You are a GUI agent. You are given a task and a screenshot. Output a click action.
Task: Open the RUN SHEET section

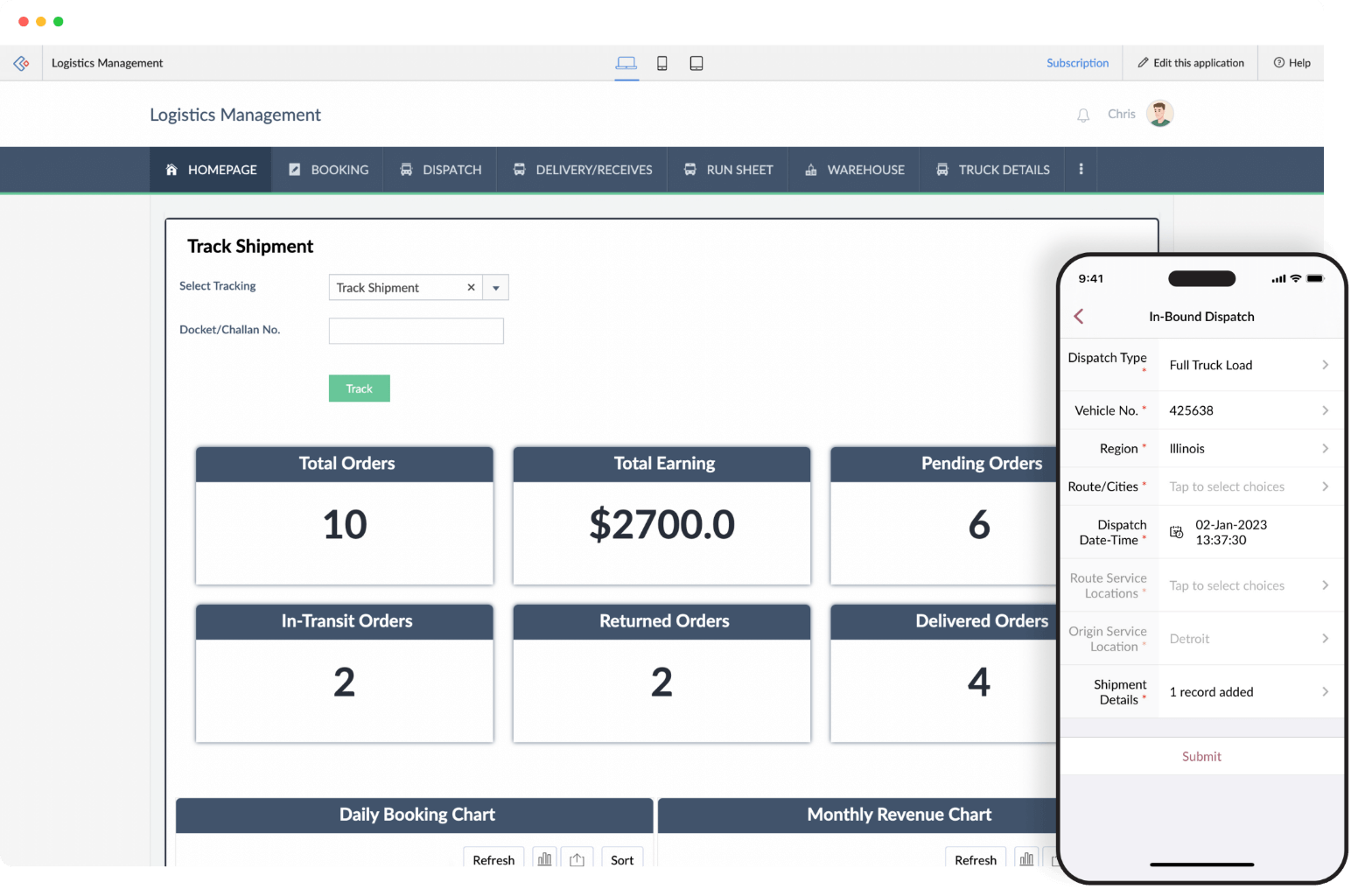click(x=728, y=169)
